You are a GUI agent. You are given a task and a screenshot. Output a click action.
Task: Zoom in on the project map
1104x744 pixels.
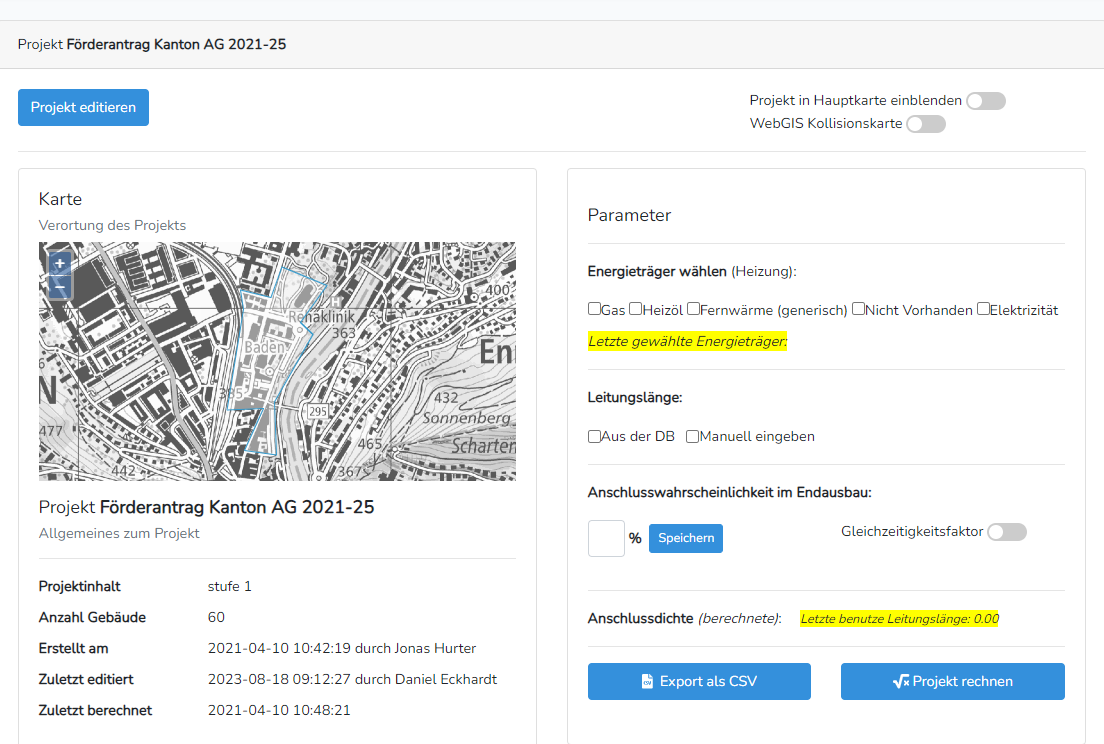(59, 262)
